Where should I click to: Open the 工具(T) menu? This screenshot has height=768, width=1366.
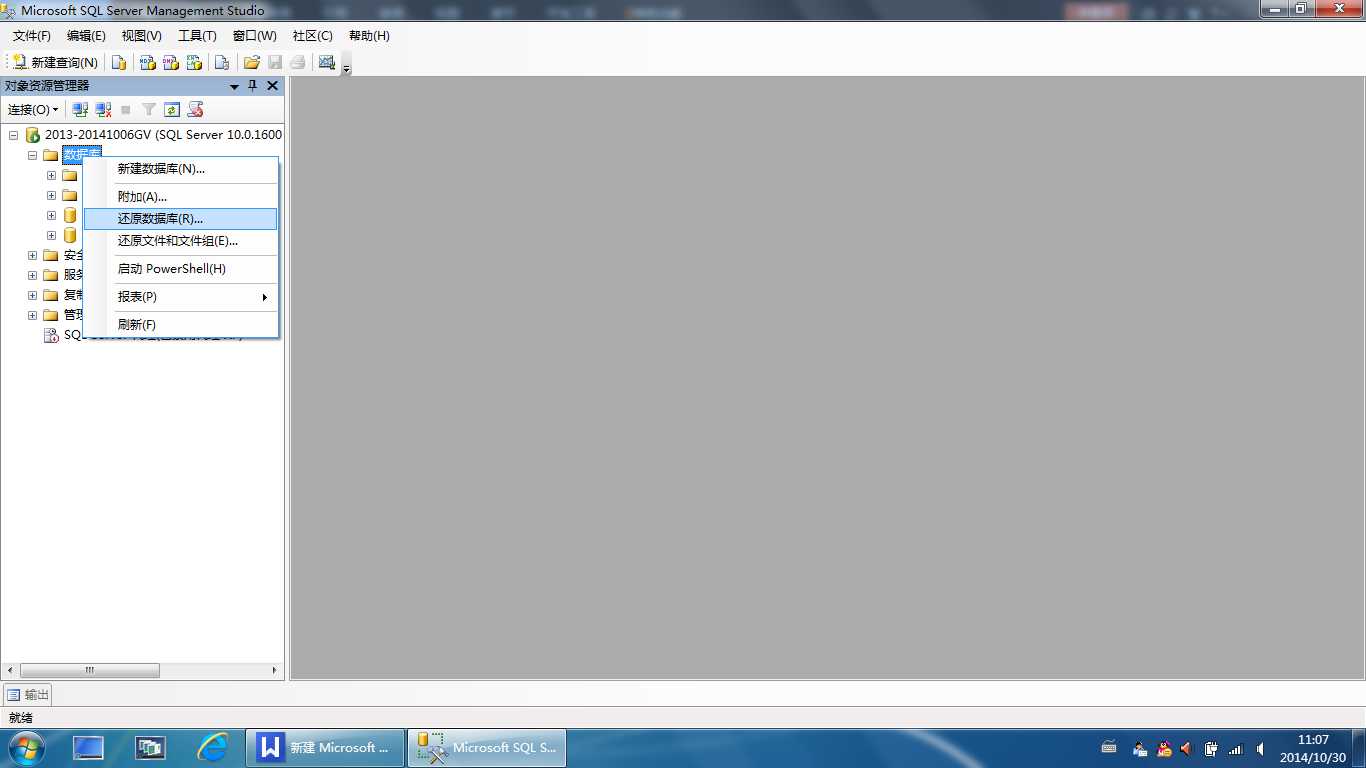[197, 36]
